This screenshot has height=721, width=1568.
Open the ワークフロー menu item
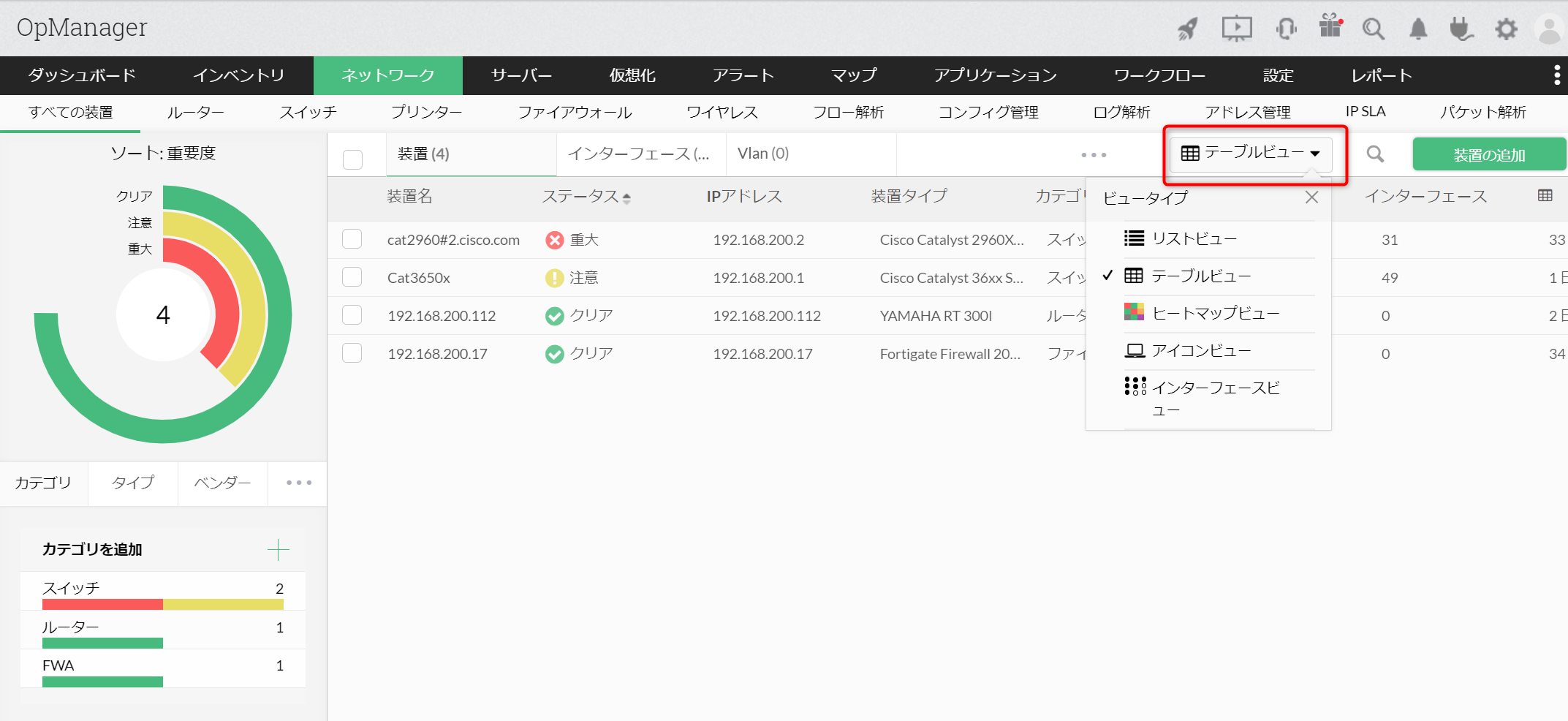click(1159, 75)
